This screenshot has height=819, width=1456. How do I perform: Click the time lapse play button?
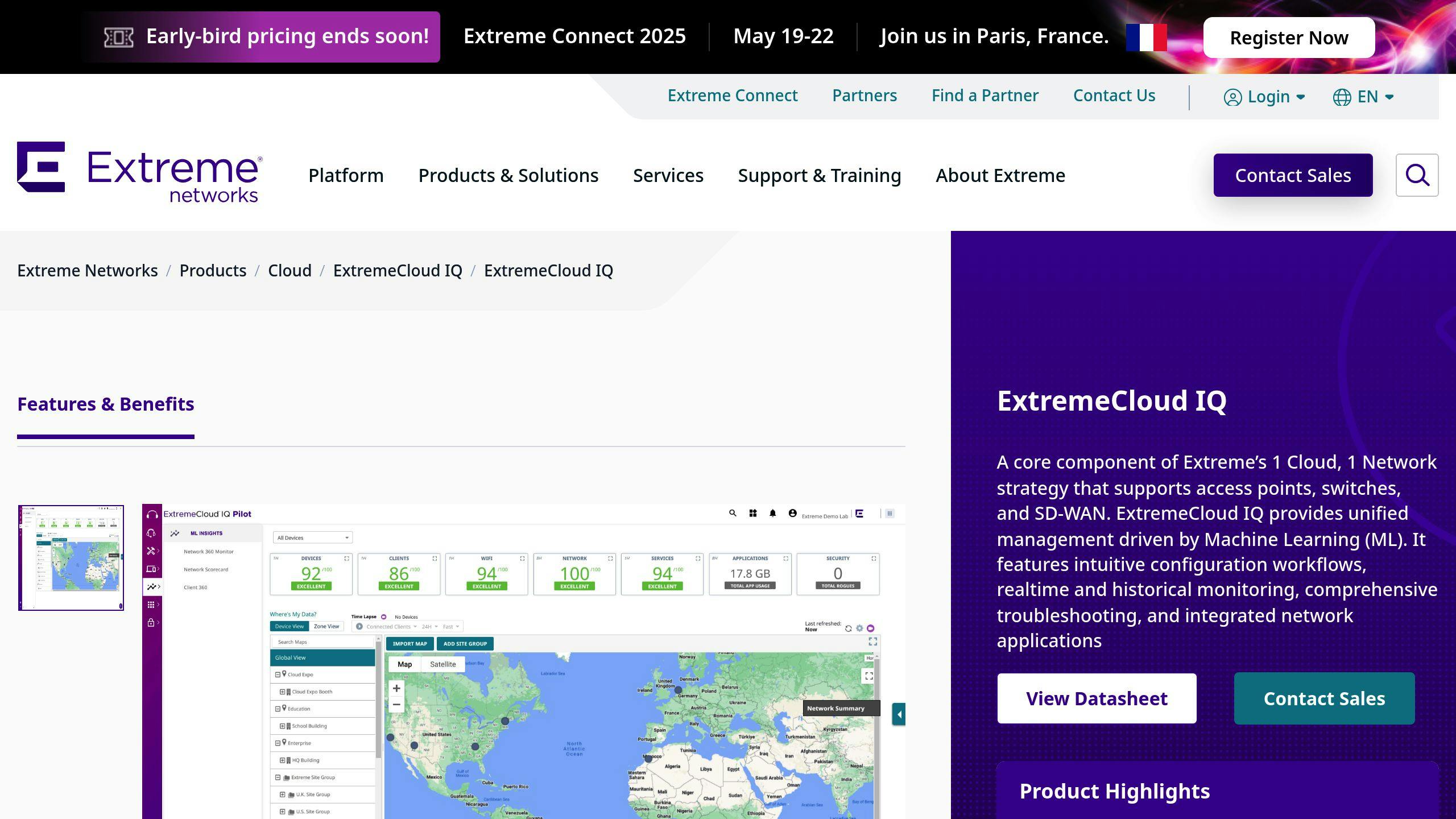click(x=359, y=626)
